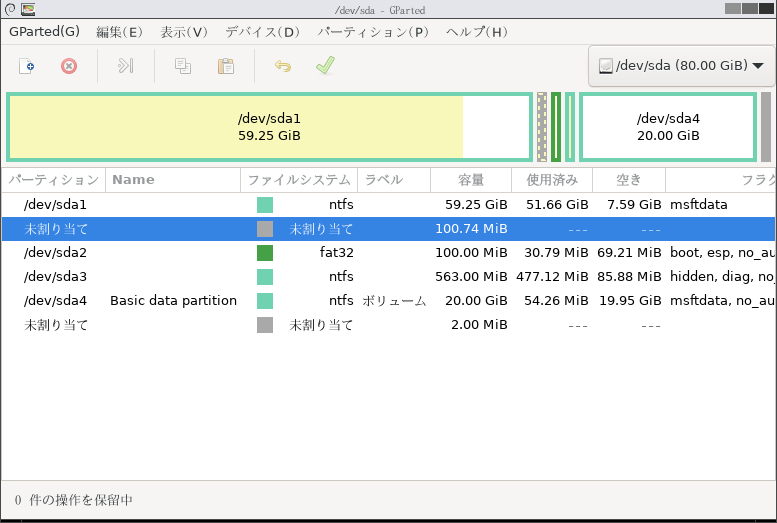Click the window menu icon in title bar
This screenshot has width=777, height=523.
[x=10, y=9]
